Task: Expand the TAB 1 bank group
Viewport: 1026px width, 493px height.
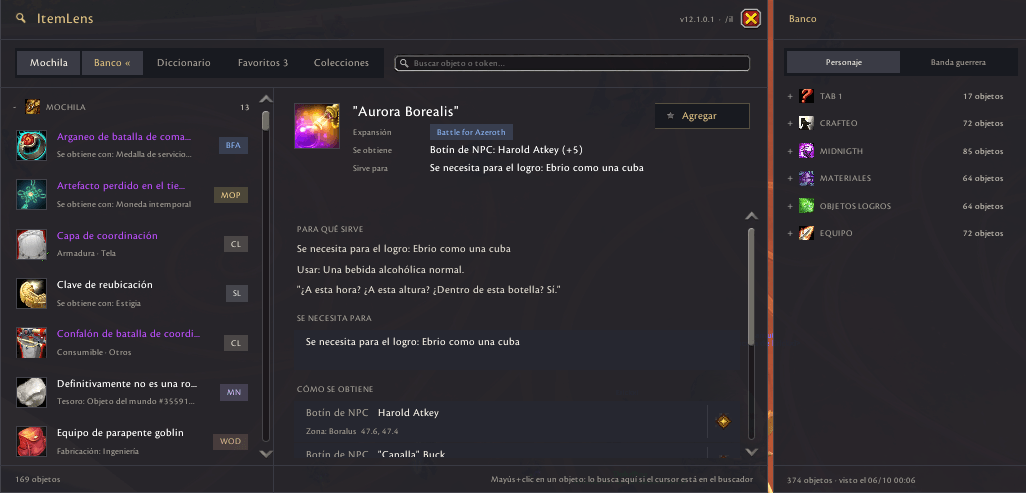Action: [x=790, y=96]
